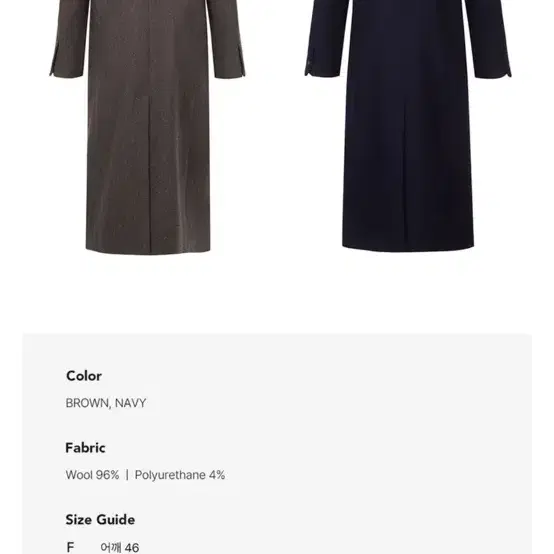Click the Size Guide heading

click(100, 520)
